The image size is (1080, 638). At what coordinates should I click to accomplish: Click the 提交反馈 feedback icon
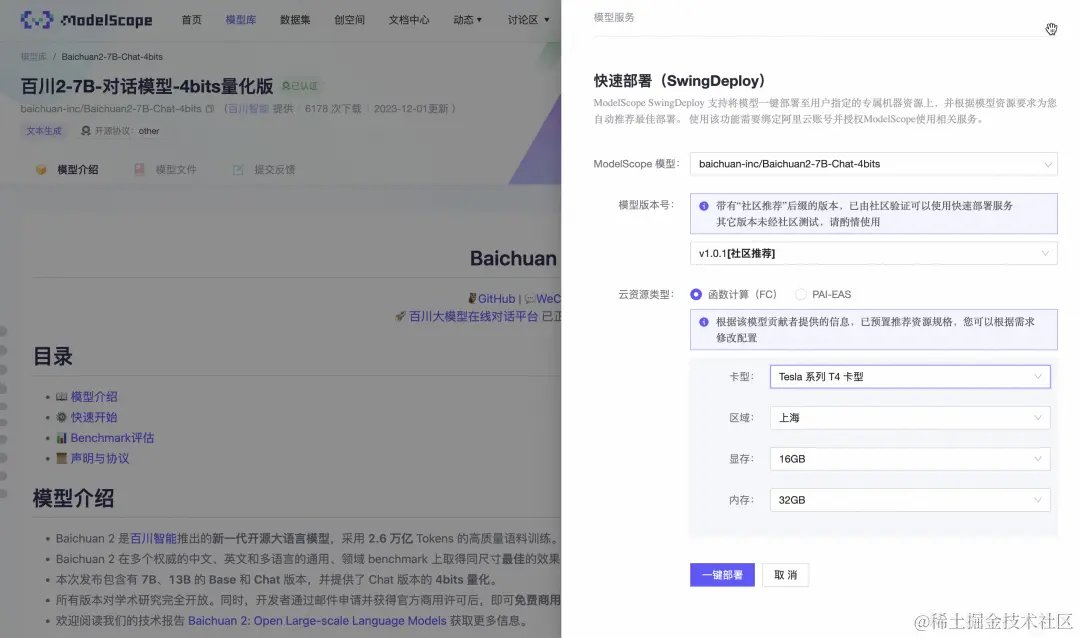[237, 169]
